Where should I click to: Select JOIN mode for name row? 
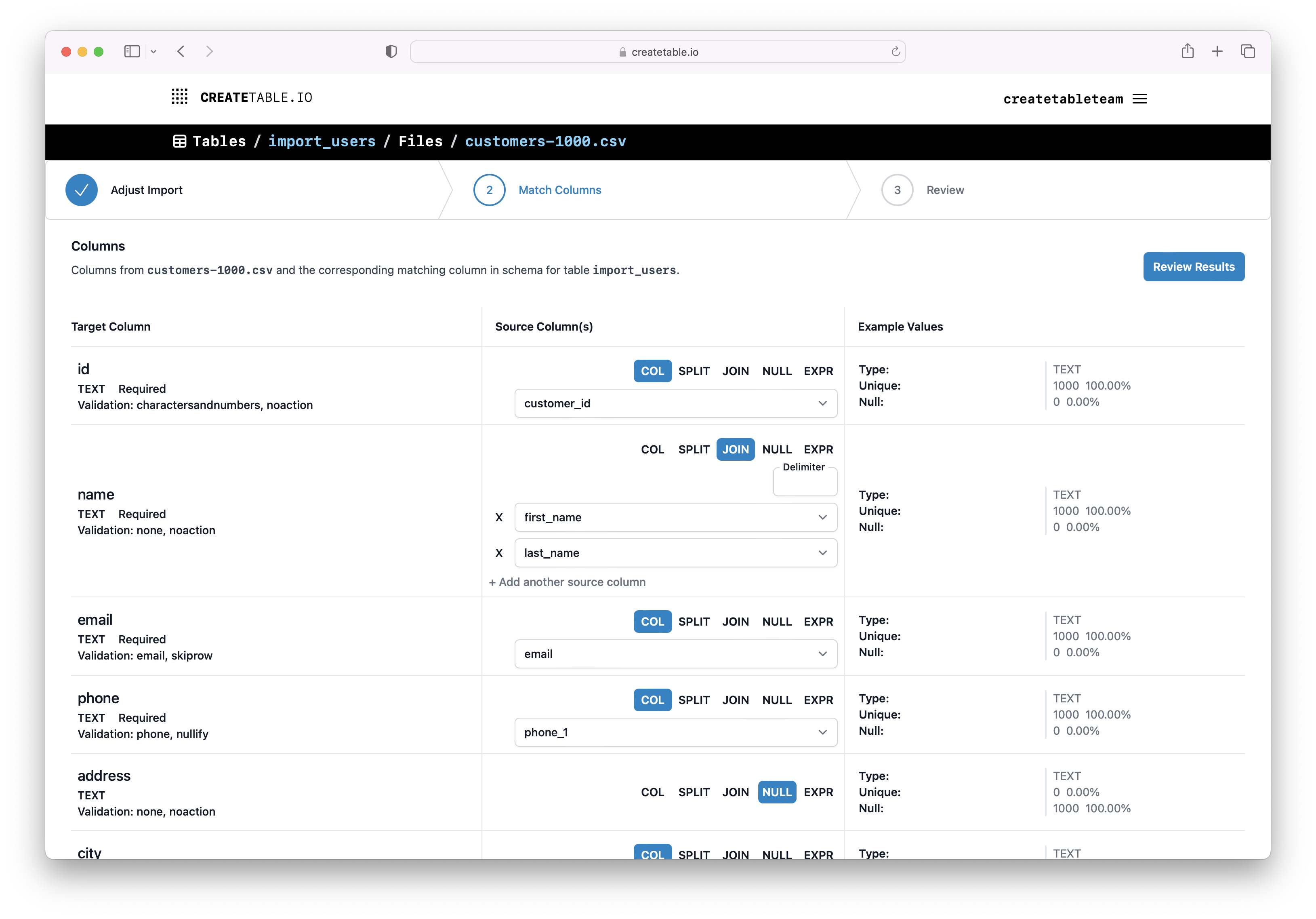pyautogui.click(x=735, y=449)
